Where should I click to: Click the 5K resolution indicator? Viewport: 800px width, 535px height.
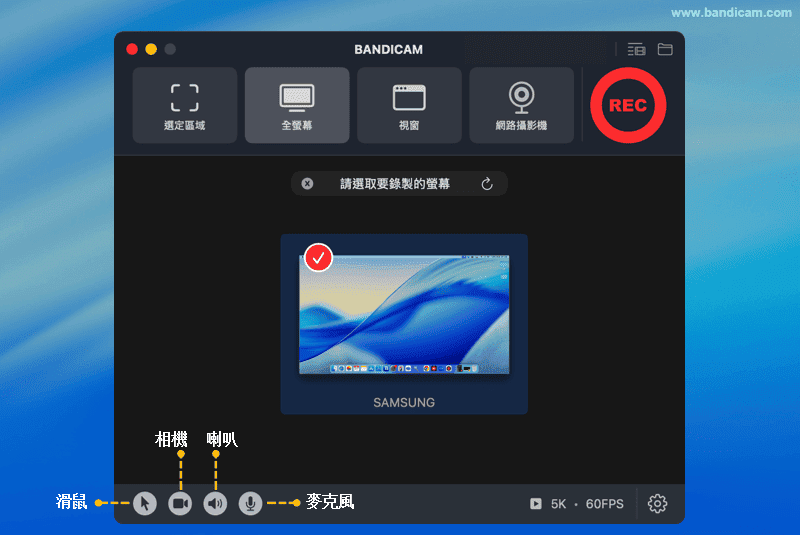[558, 504]
